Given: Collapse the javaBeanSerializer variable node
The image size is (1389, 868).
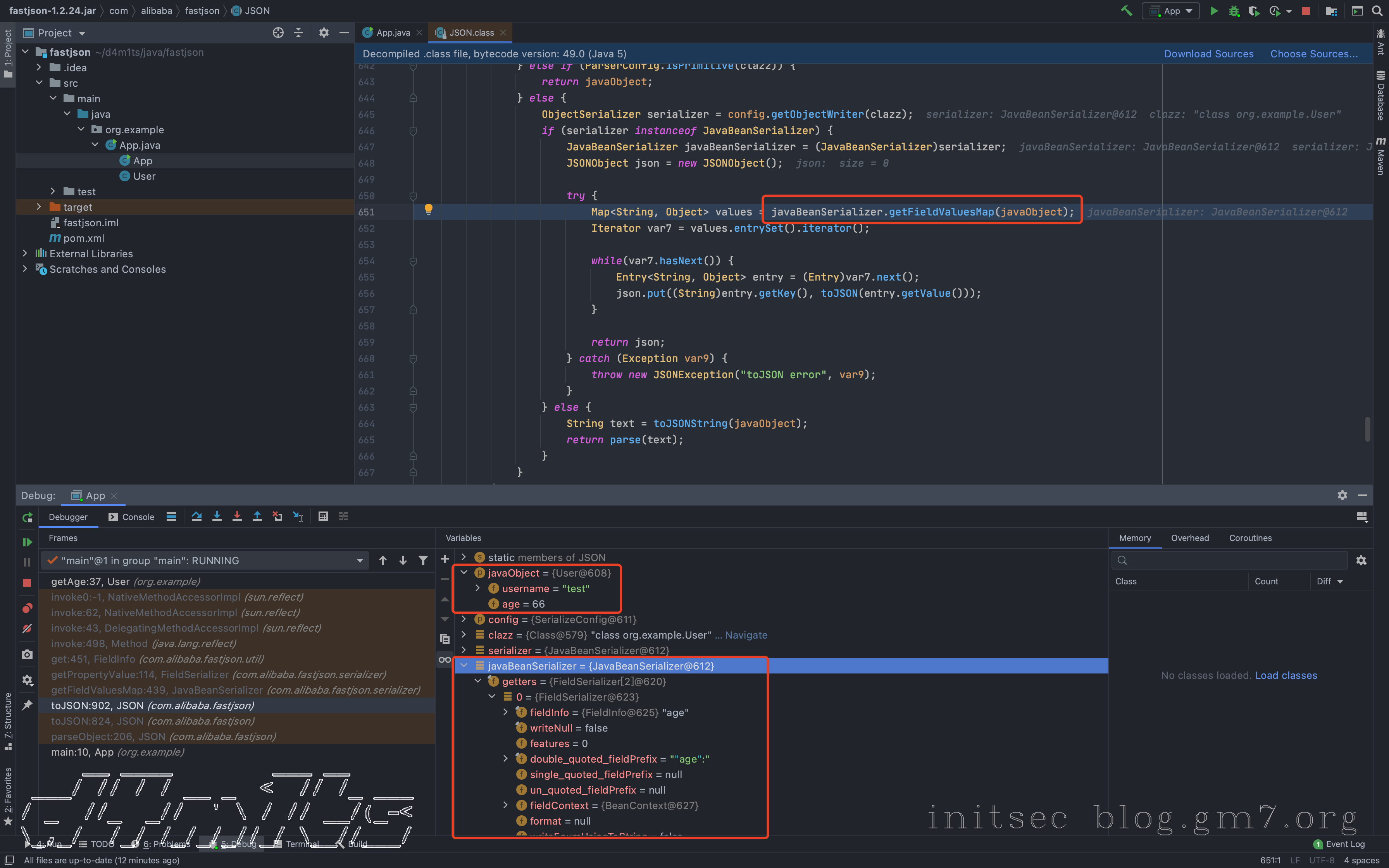Looking at the screenshot, I should [464, 665].
